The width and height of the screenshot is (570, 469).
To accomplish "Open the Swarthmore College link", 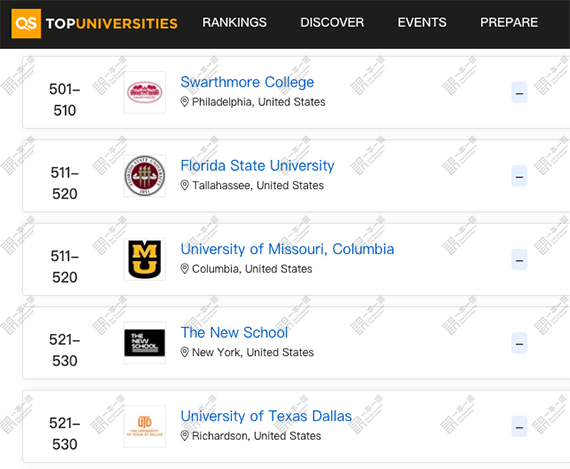I will click(x=247, y=82).
